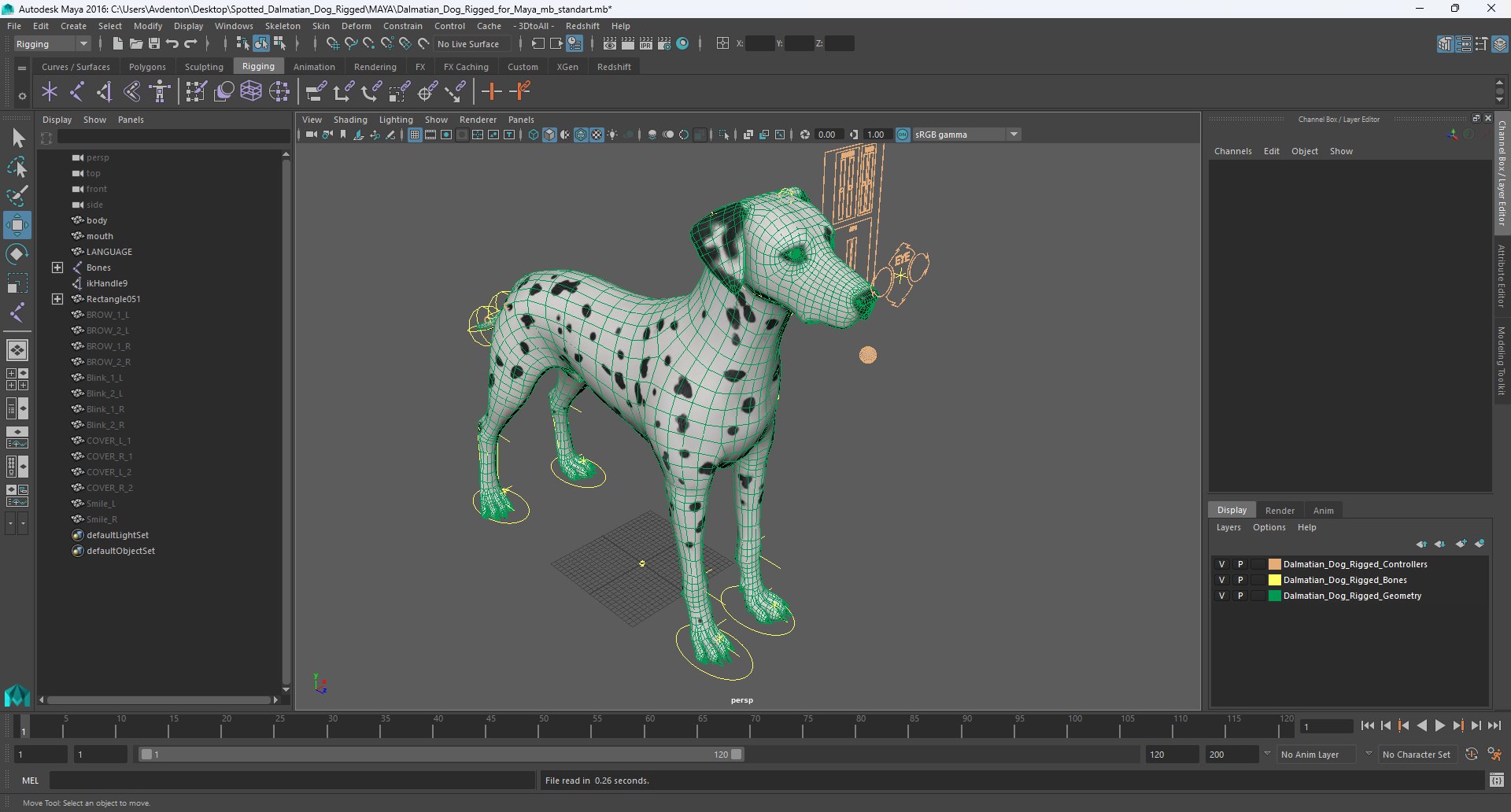Open the Render layer tab
Viewport: 1511px width, 812px height.
1280,511
